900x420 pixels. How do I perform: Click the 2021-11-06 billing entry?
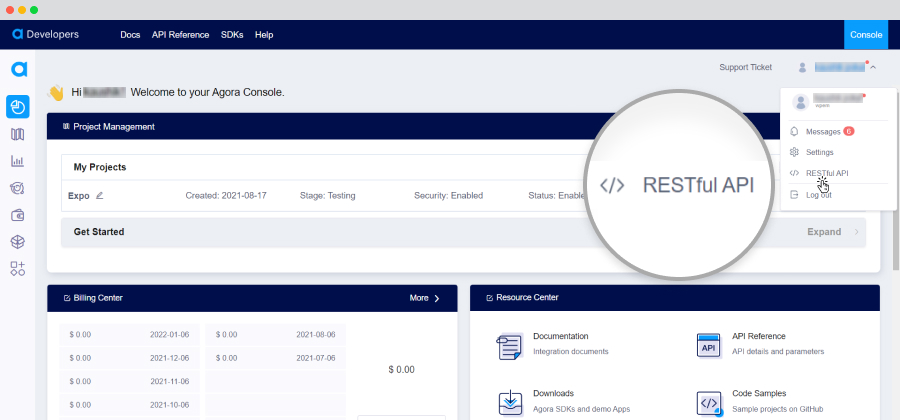[129, 381]
